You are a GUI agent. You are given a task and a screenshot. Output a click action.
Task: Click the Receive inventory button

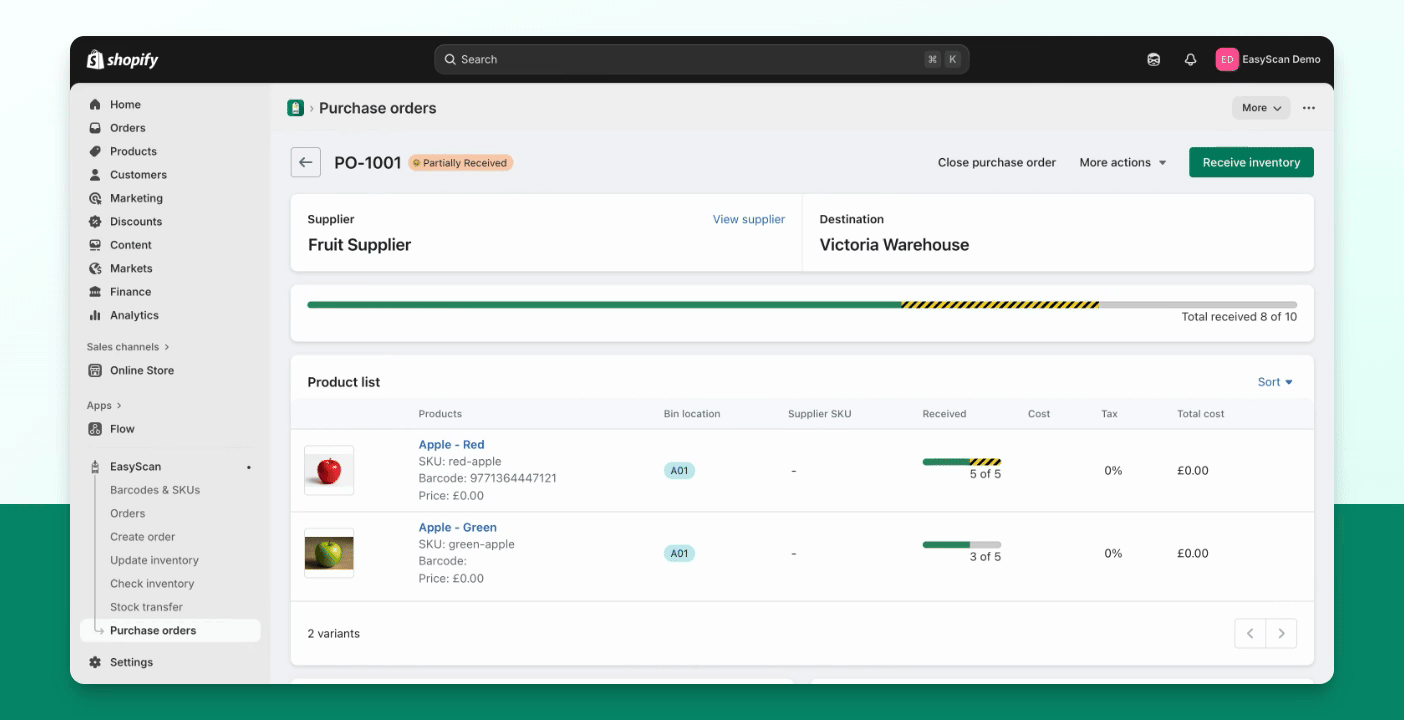[1251, 162]
